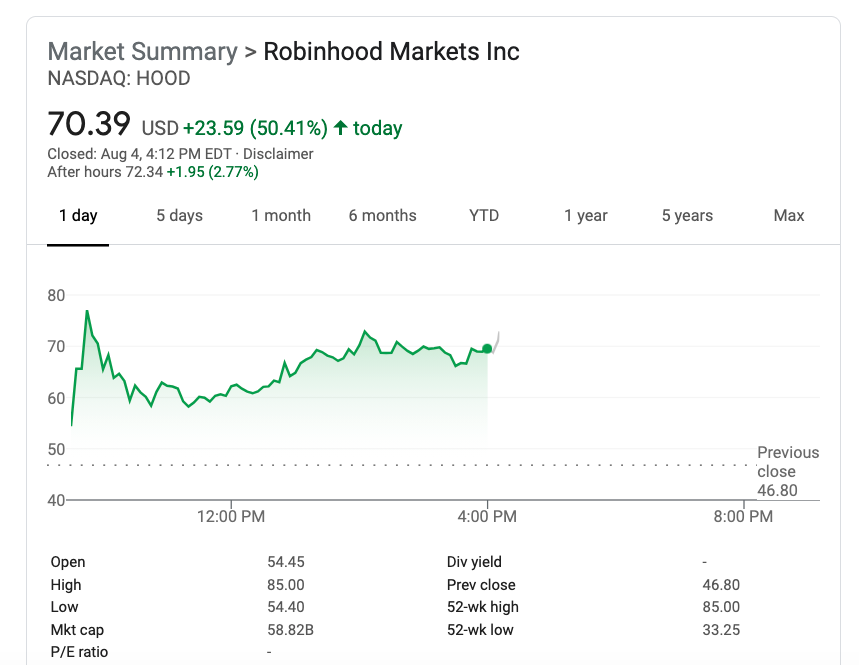Click the green upward arrow indicator

pyautogui.click(x=339, y=127)
